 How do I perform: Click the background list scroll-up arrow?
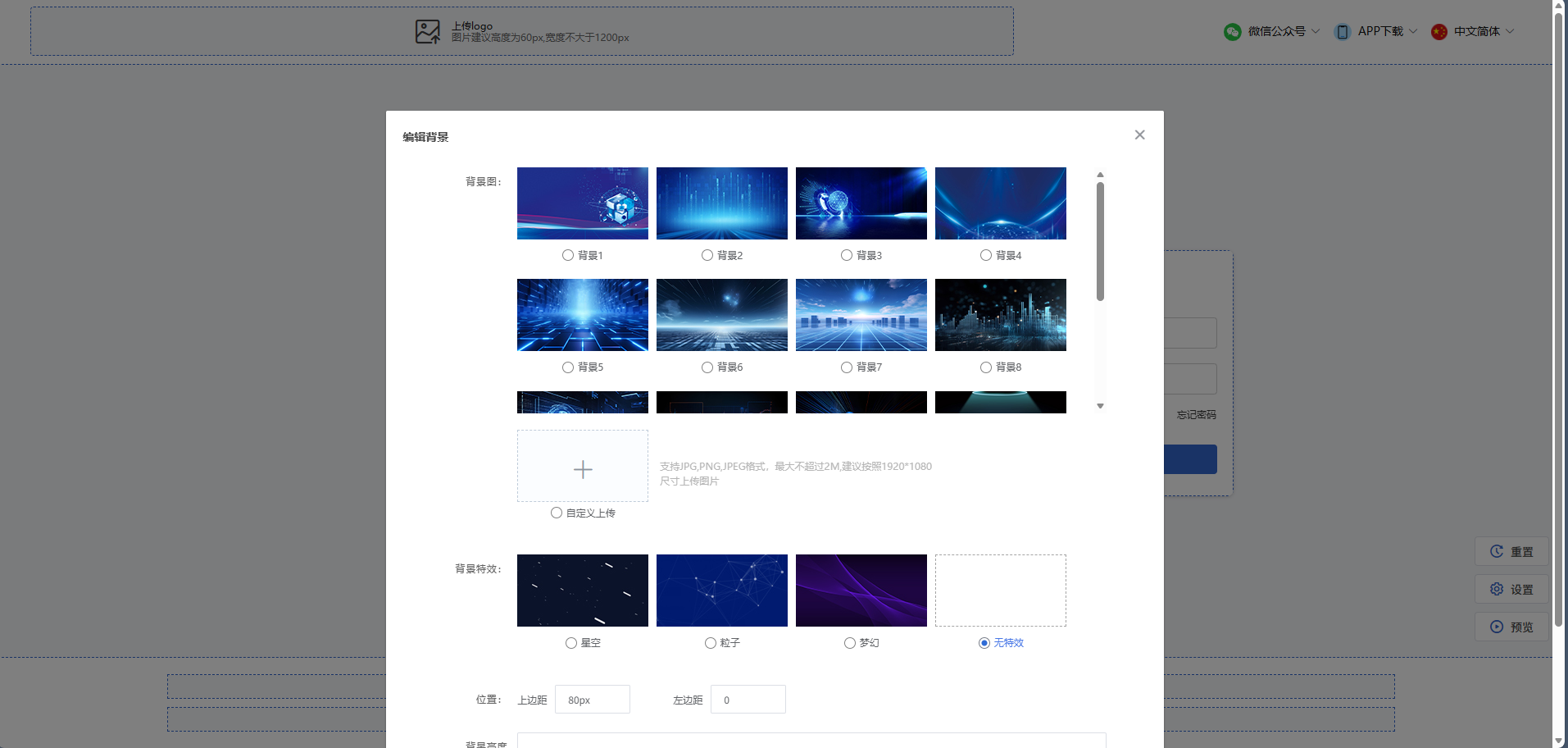1100,175
